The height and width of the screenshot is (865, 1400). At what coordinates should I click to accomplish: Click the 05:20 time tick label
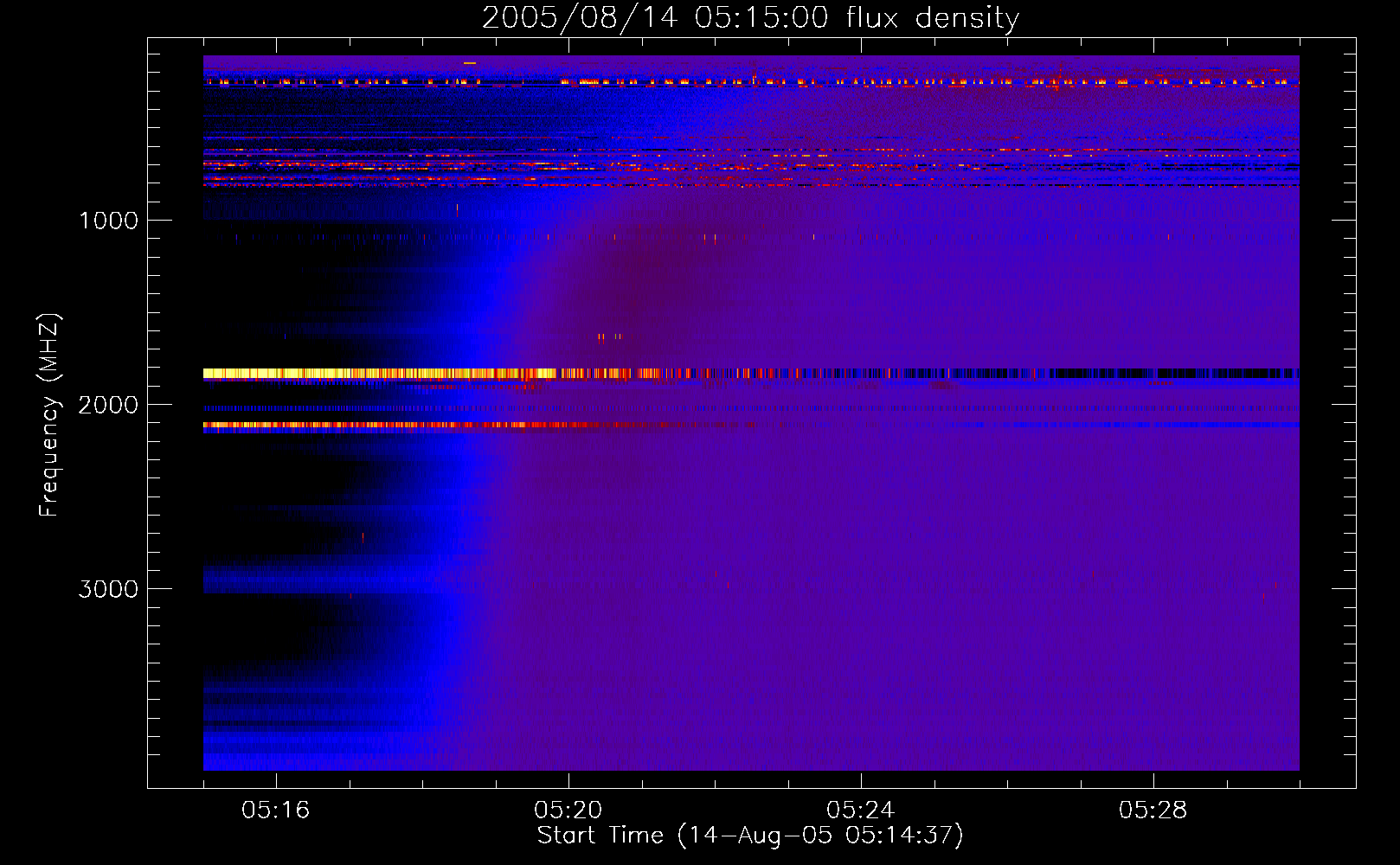[568, 811]
